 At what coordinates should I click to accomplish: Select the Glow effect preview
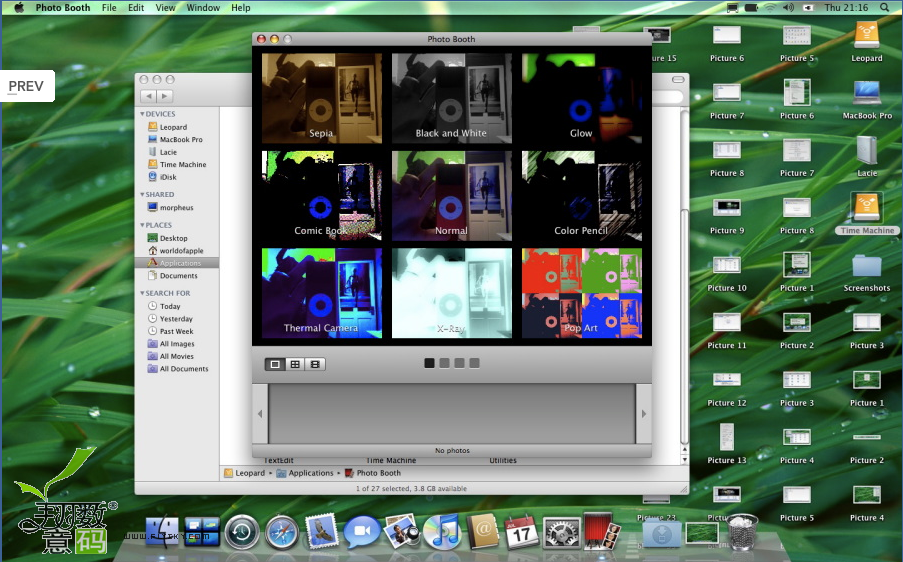click(x=582, y=98)
